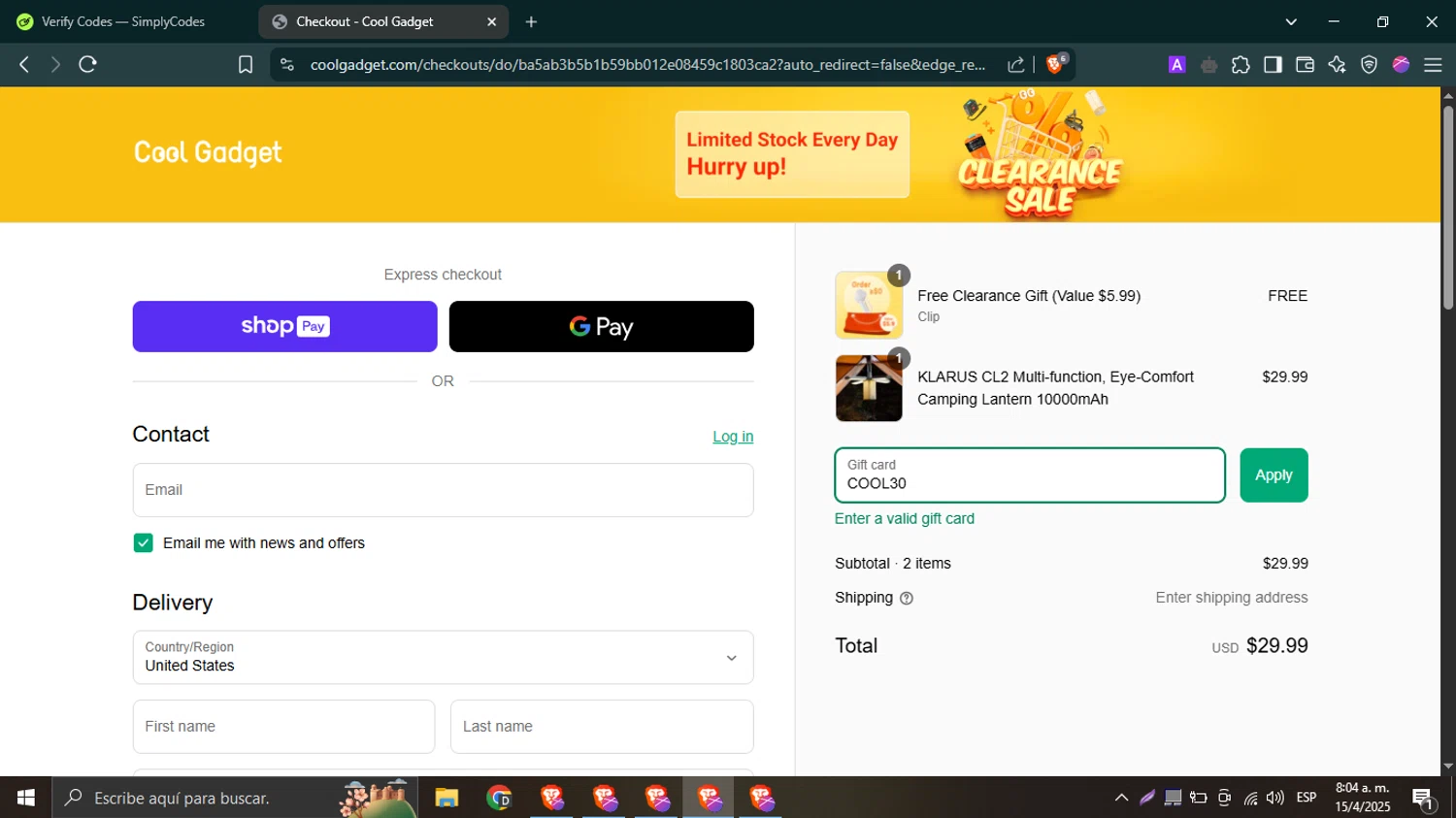Expand the Country/Region dropdown
The height and width of the screenshot is (818, 1456).
(x=443, y=657)
